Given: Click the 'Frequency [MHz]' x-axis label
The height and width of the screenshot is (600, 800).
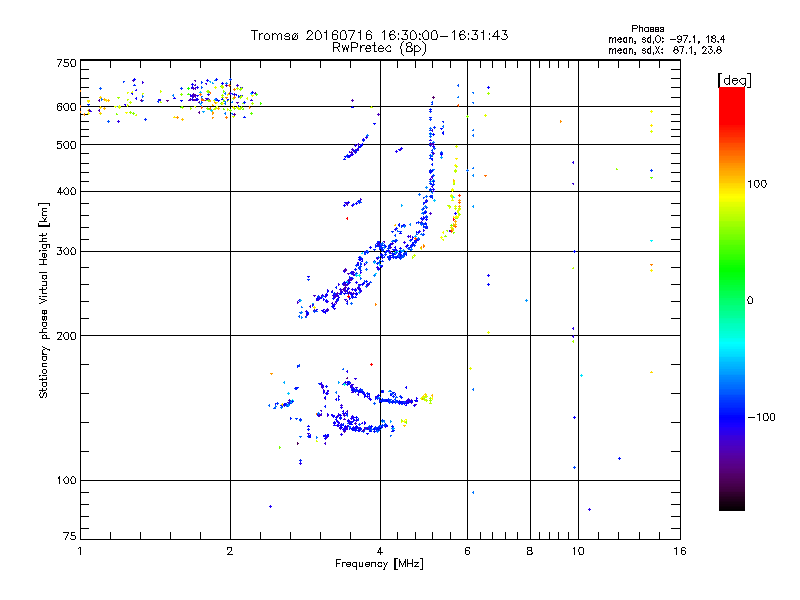Looking at the screenshot, I should 379,564.
